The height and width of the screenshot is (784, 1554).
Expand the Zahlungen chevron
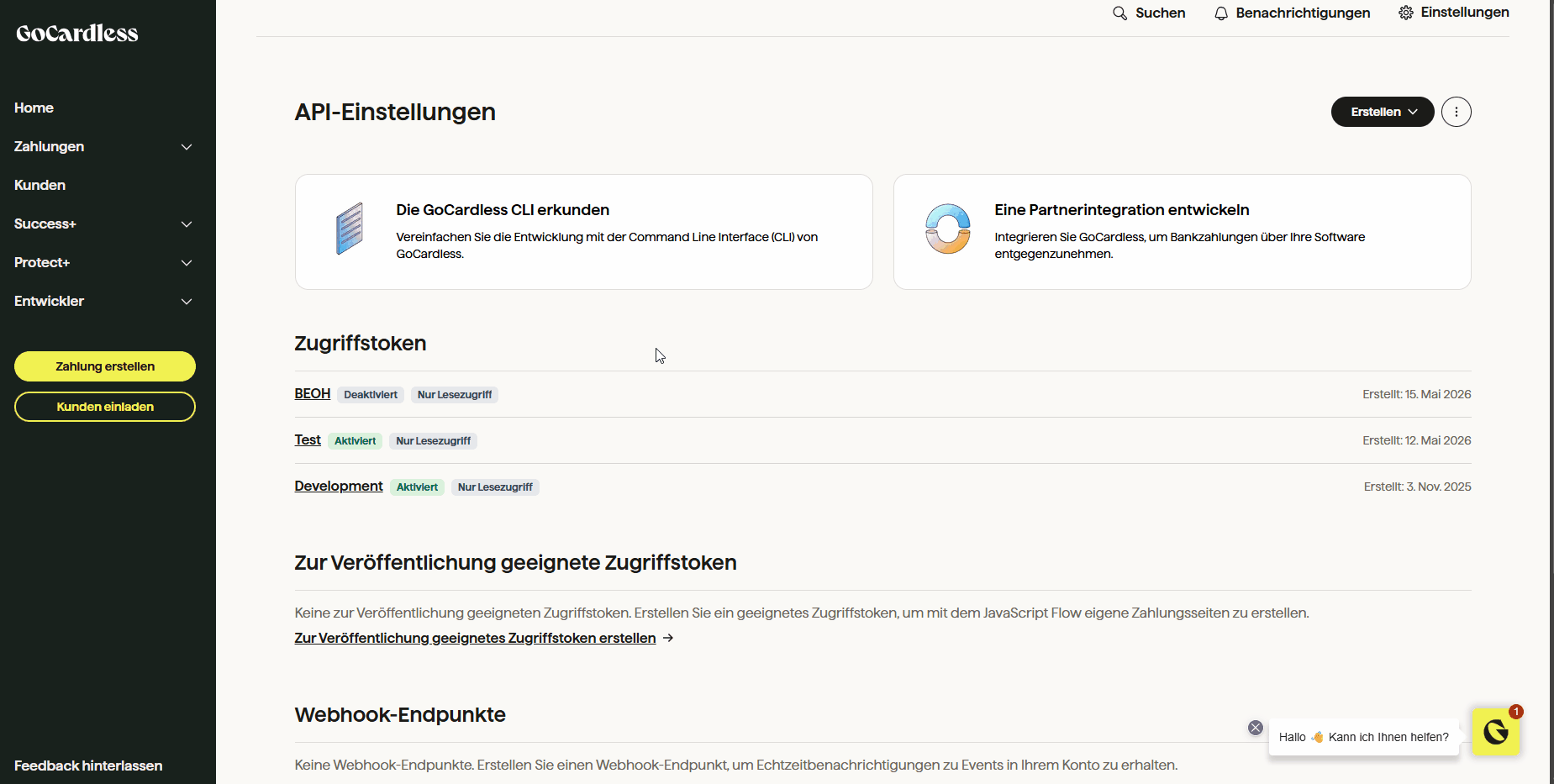click(x=187, y=147)
